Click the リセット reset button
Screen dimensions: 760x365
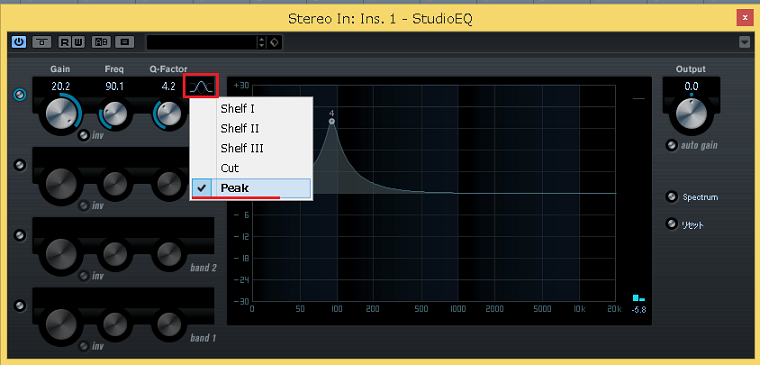672,224
